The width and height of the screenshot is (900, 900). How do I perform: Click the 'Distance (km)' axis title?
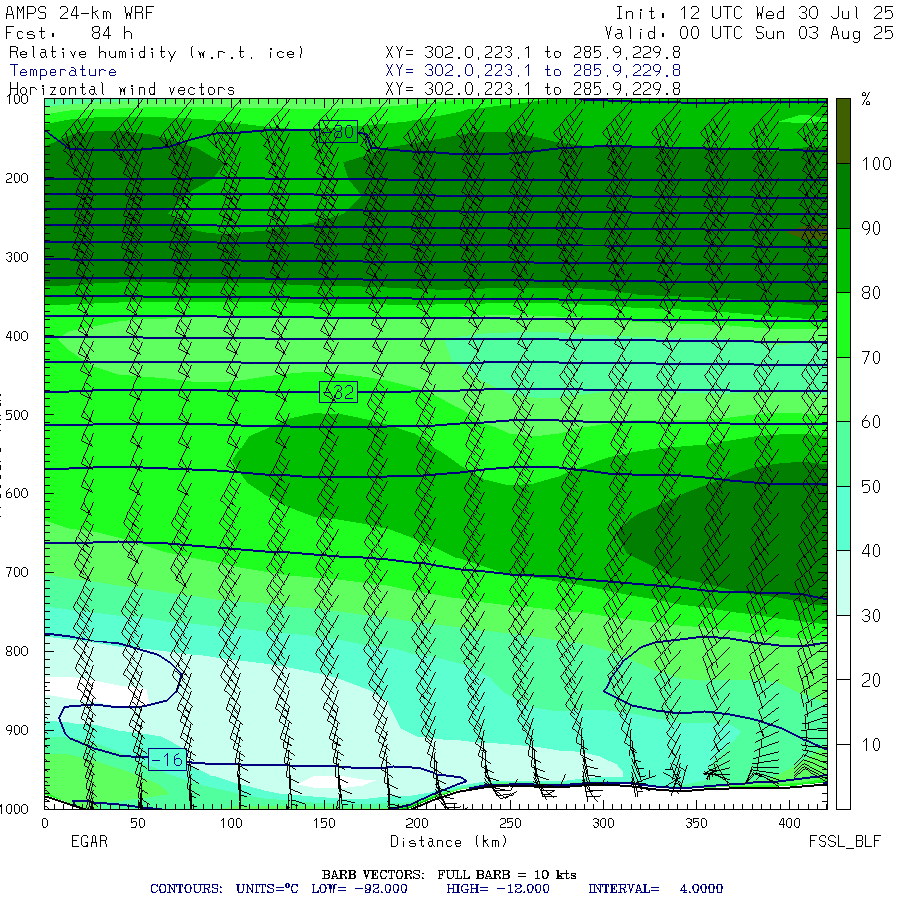pyautogui.click(x=449, y=842)
